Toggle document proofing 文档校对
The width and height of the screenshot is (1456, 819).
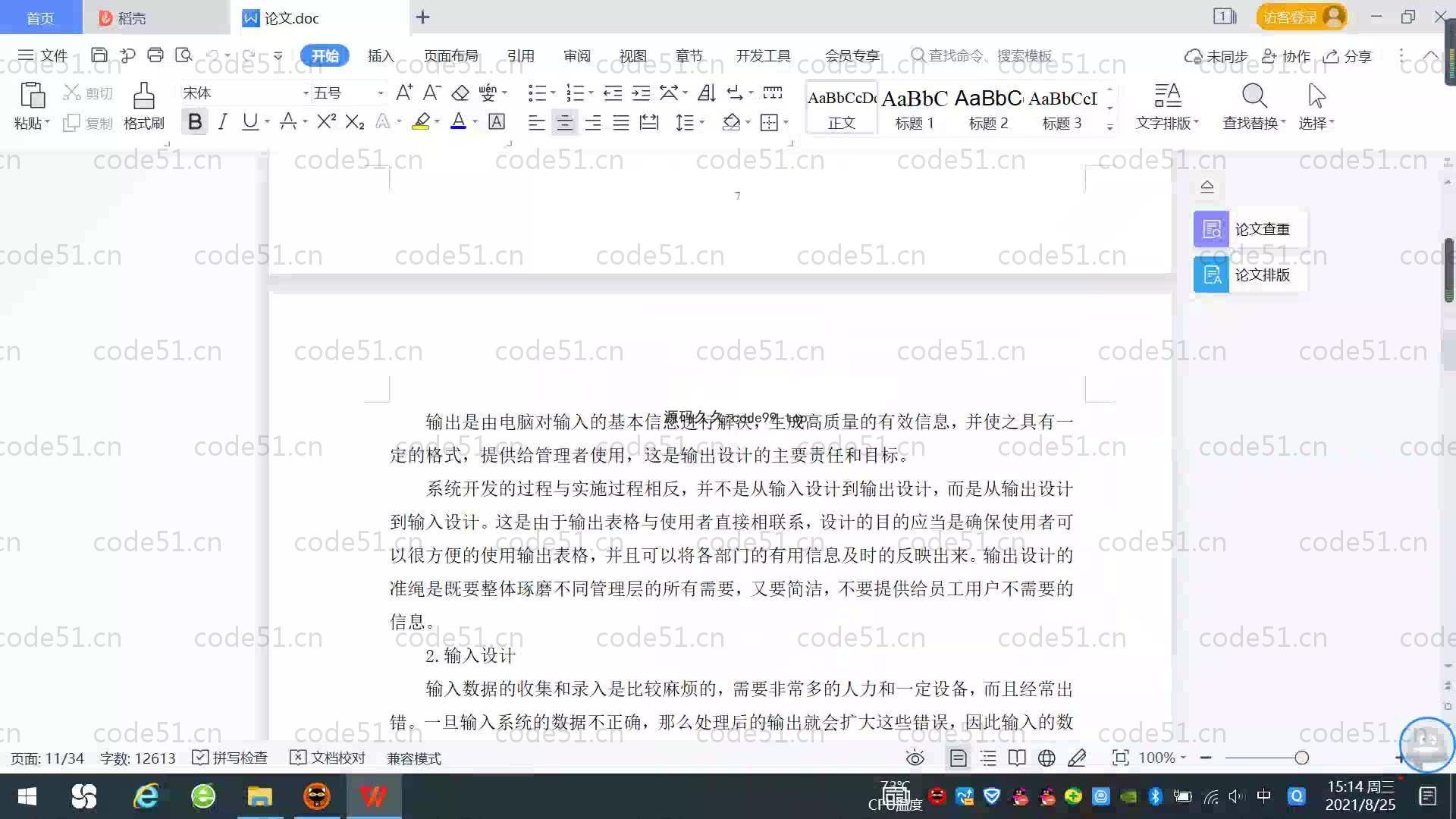tap(328, 758)
